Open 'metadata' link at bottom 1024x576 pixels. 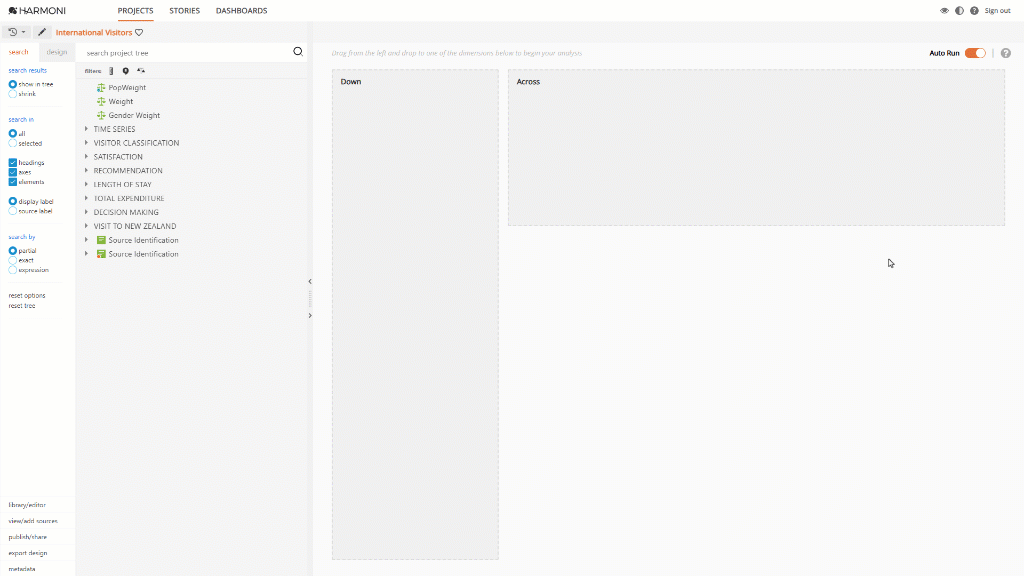tap(22, 569)
